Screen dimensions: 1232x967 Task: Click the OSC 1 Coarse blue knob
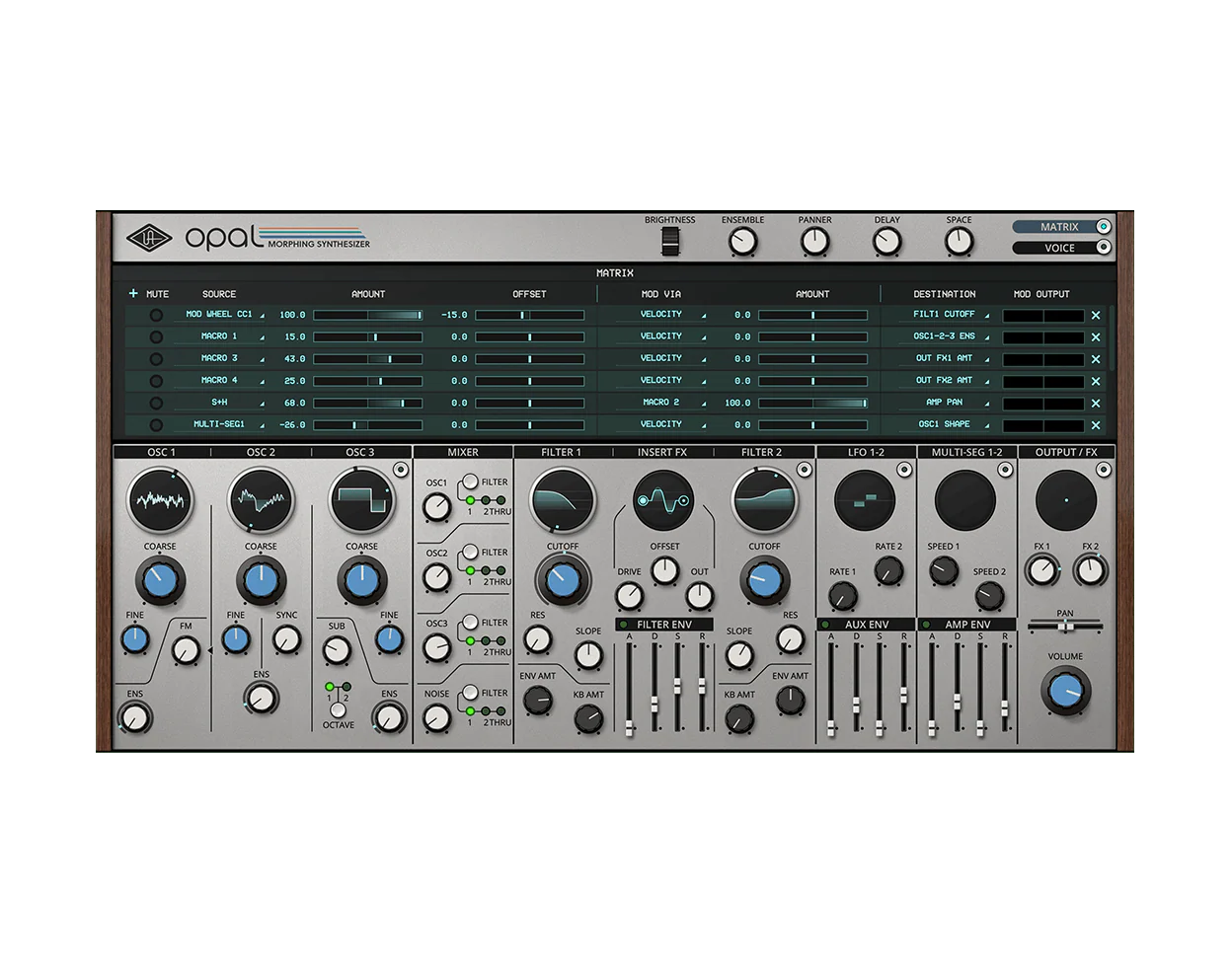coord(160,581)
